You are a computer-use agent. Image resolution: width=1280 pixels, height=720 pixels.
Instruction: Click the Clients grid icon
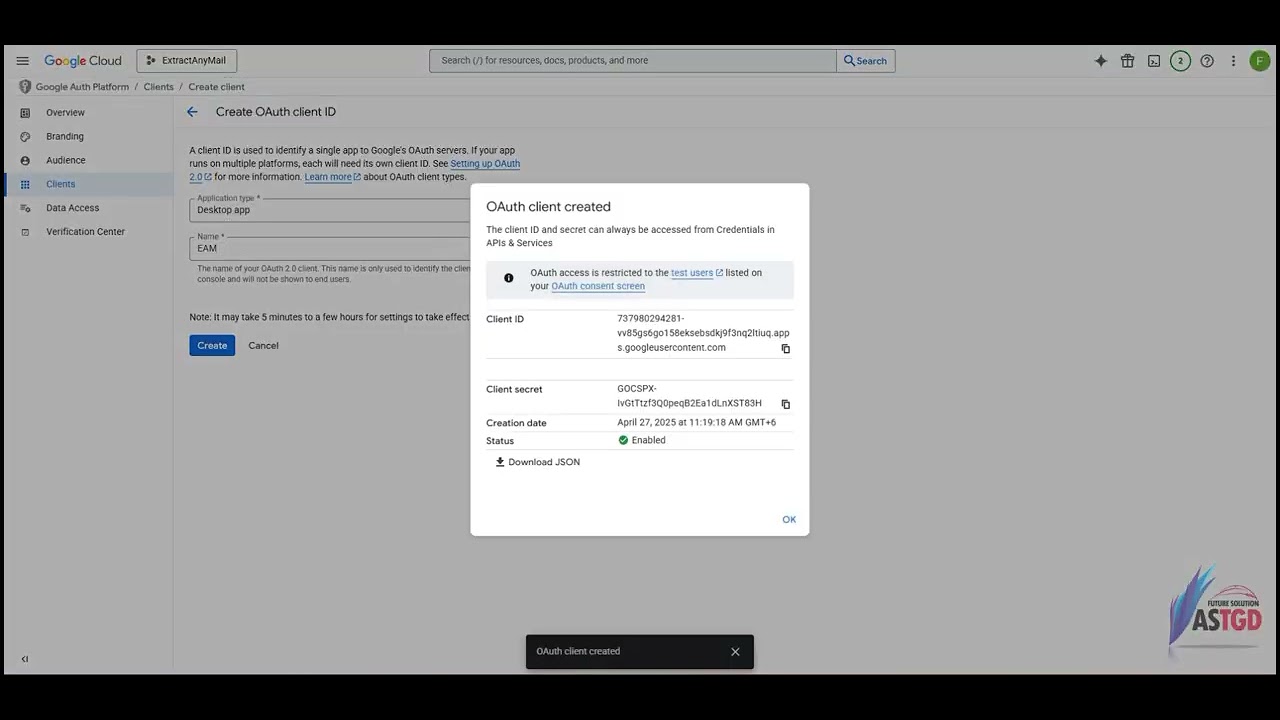[25, 184]
